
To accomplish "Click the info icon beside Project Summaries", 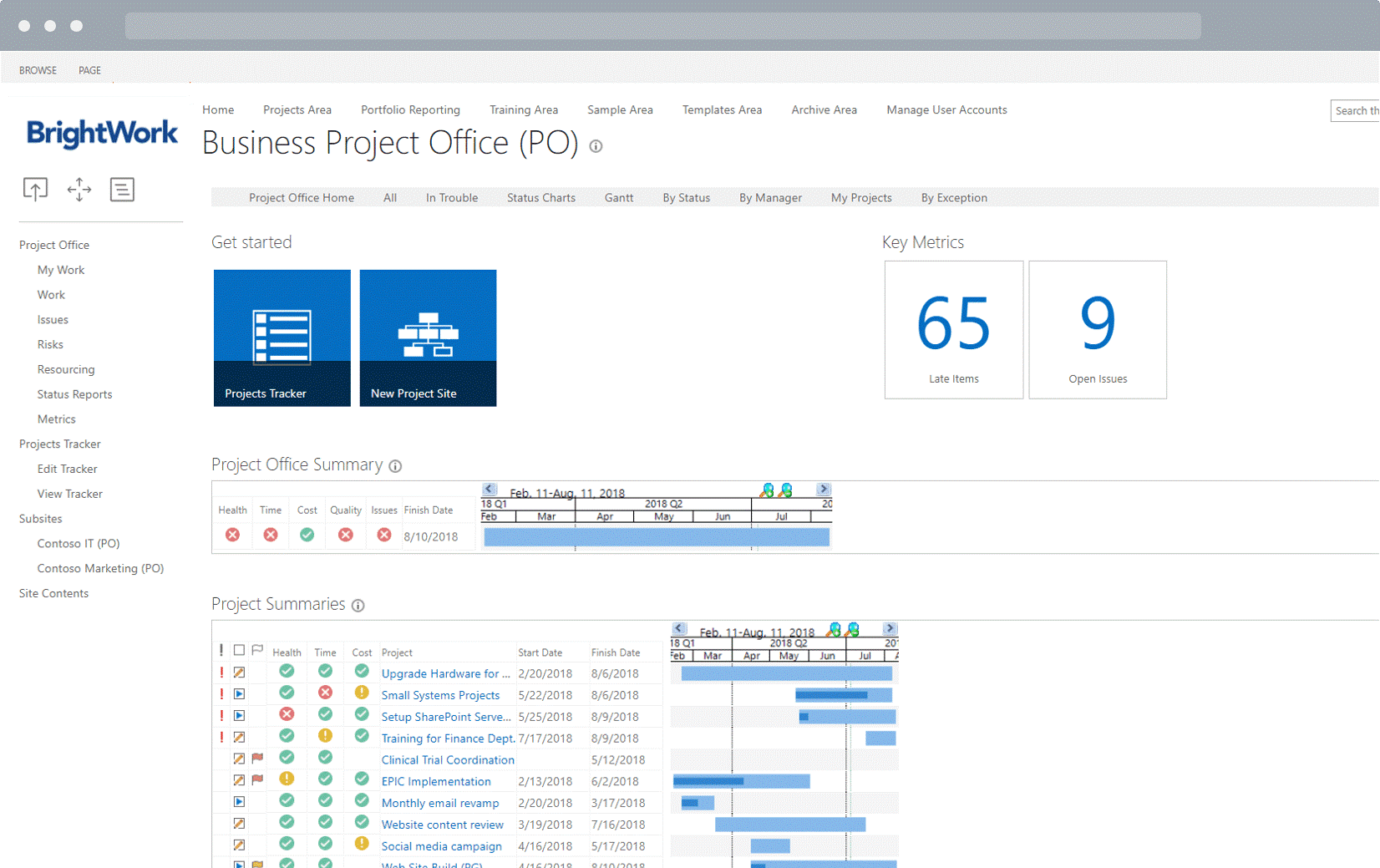I will pyautogui.click(x=358, y=606).
